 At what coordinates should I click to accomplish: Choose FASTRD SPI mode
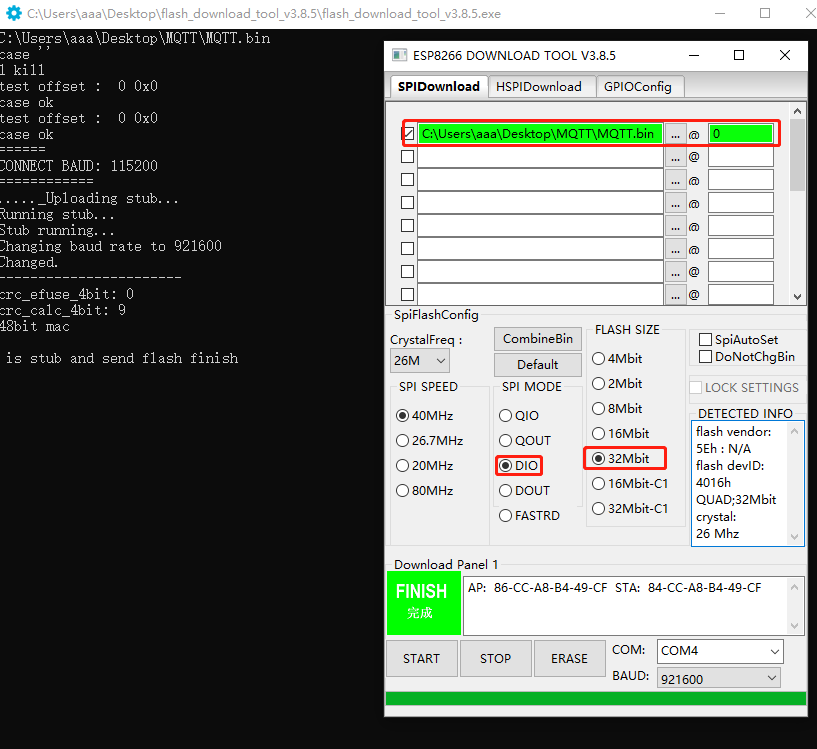[529, 515]
